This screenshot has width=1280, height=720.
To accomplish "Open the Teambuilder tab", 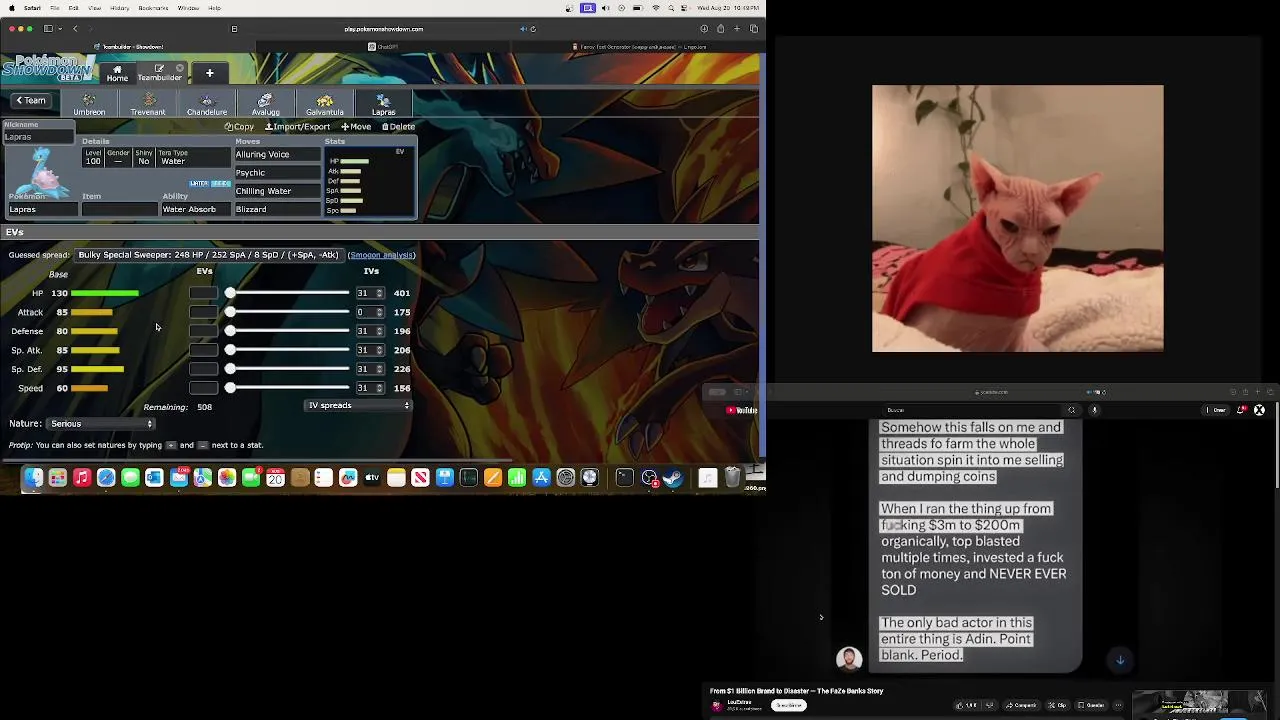I will 159,73.
